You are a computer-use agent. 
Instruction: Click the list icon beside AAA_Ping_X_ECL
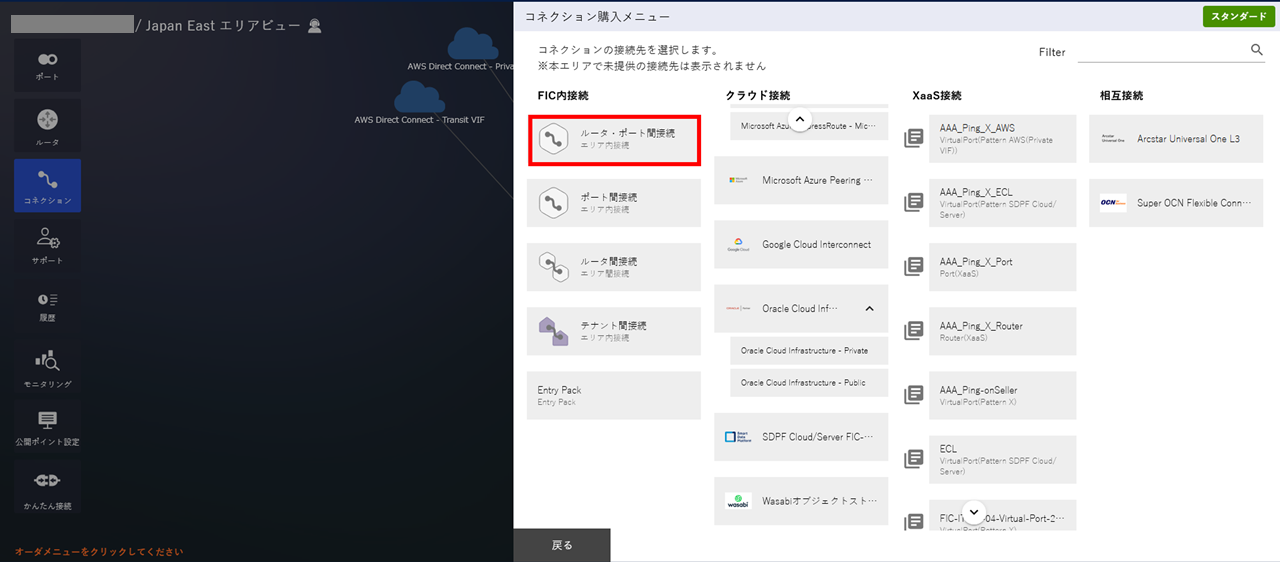913,203
